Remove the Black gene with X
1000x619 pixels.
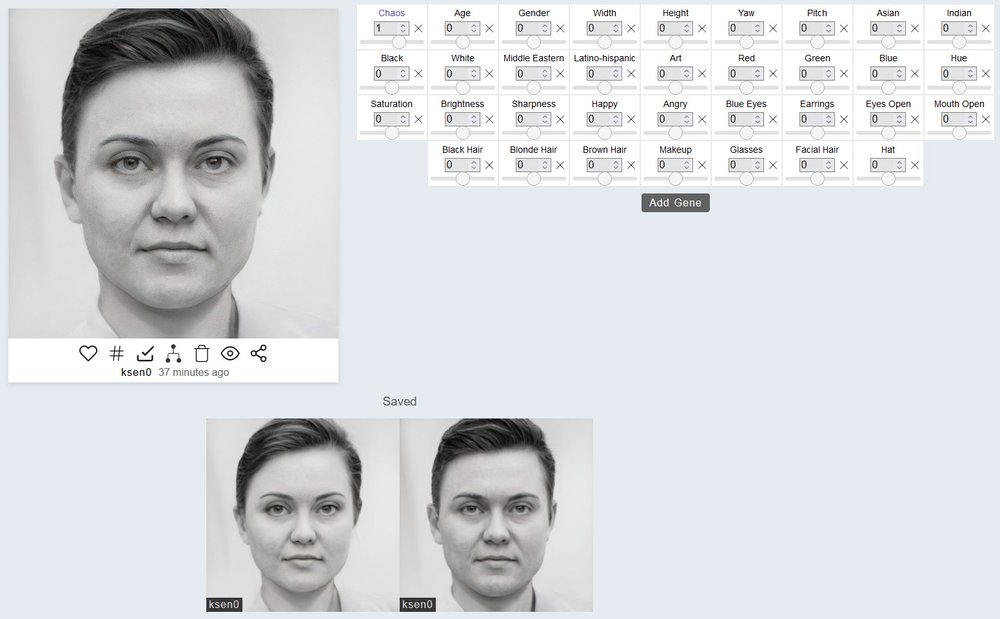click(x=418, y=74)
